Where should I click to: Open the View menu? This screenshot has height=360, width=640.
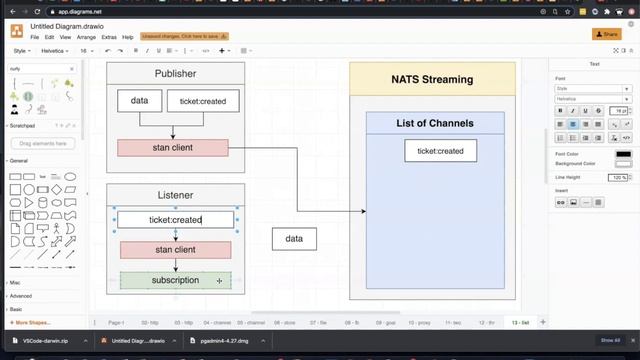[65, 37]
